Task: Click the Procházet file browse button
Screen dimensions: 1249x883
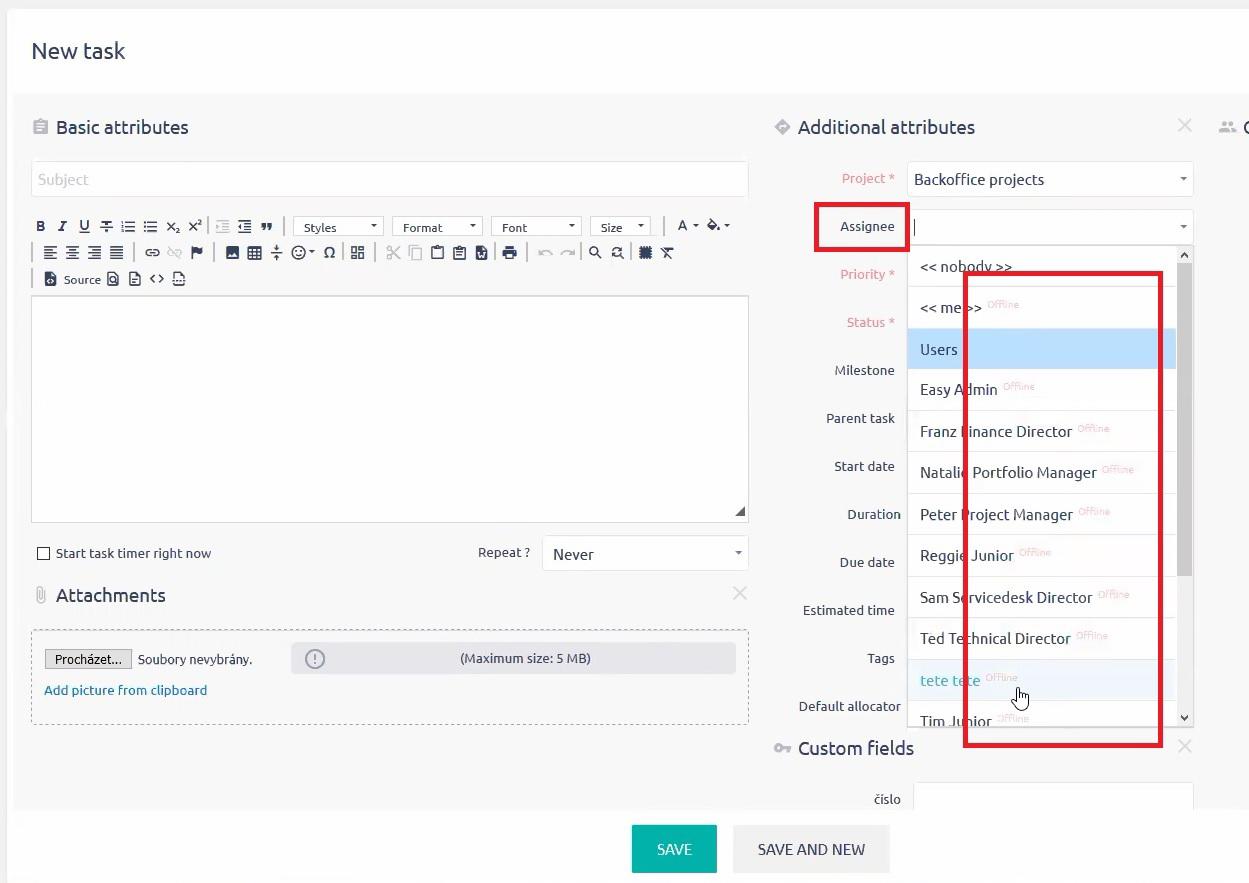Action: [x=88, y=659]
